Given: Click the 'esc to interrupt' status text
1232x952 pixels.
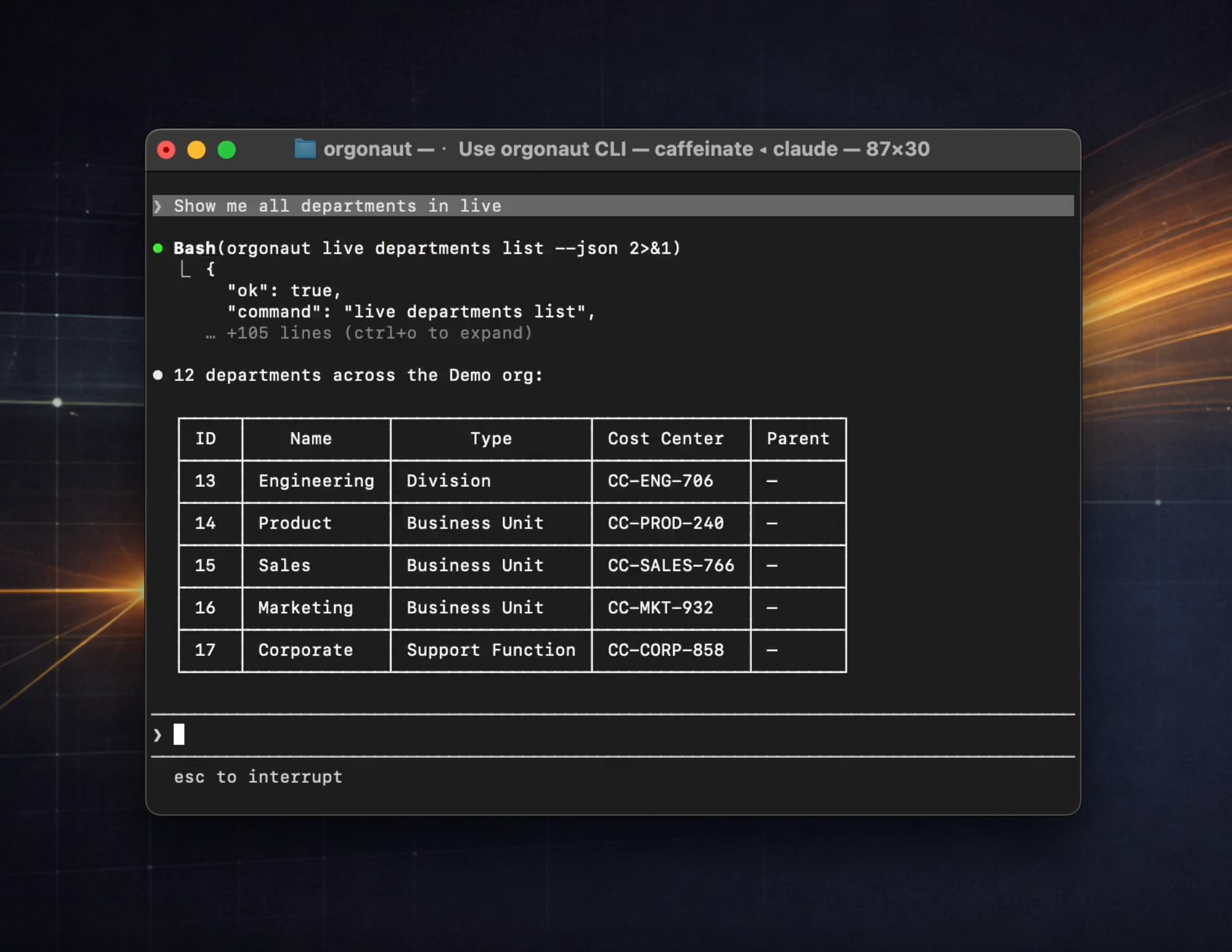Looking at the screenshot, I should click(258, 777).
